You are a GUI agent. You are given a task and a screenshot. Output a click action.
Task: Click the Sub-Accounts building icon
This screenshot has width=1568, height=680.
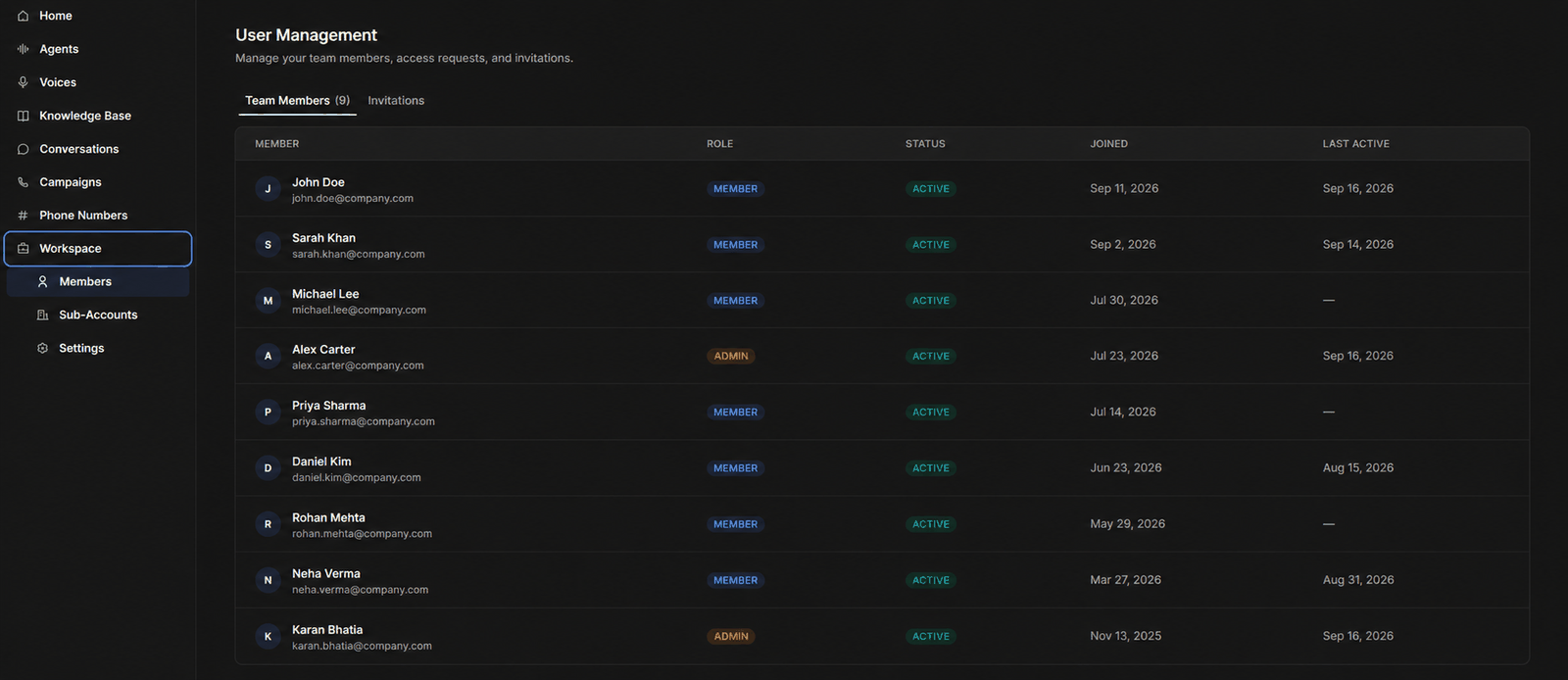point(42,316)
